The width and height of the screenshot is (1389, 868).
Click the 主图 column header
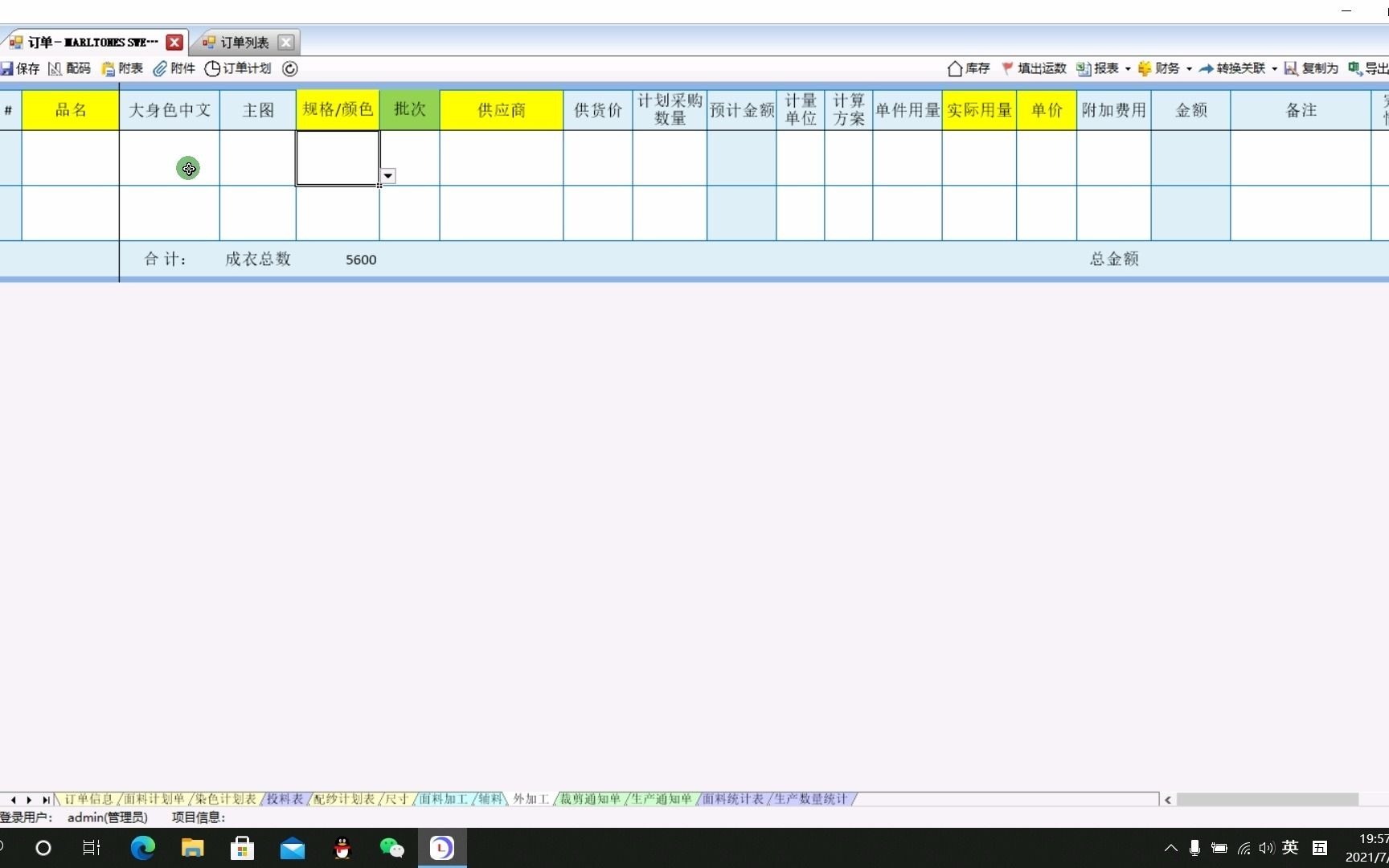[x=258, y=110]
